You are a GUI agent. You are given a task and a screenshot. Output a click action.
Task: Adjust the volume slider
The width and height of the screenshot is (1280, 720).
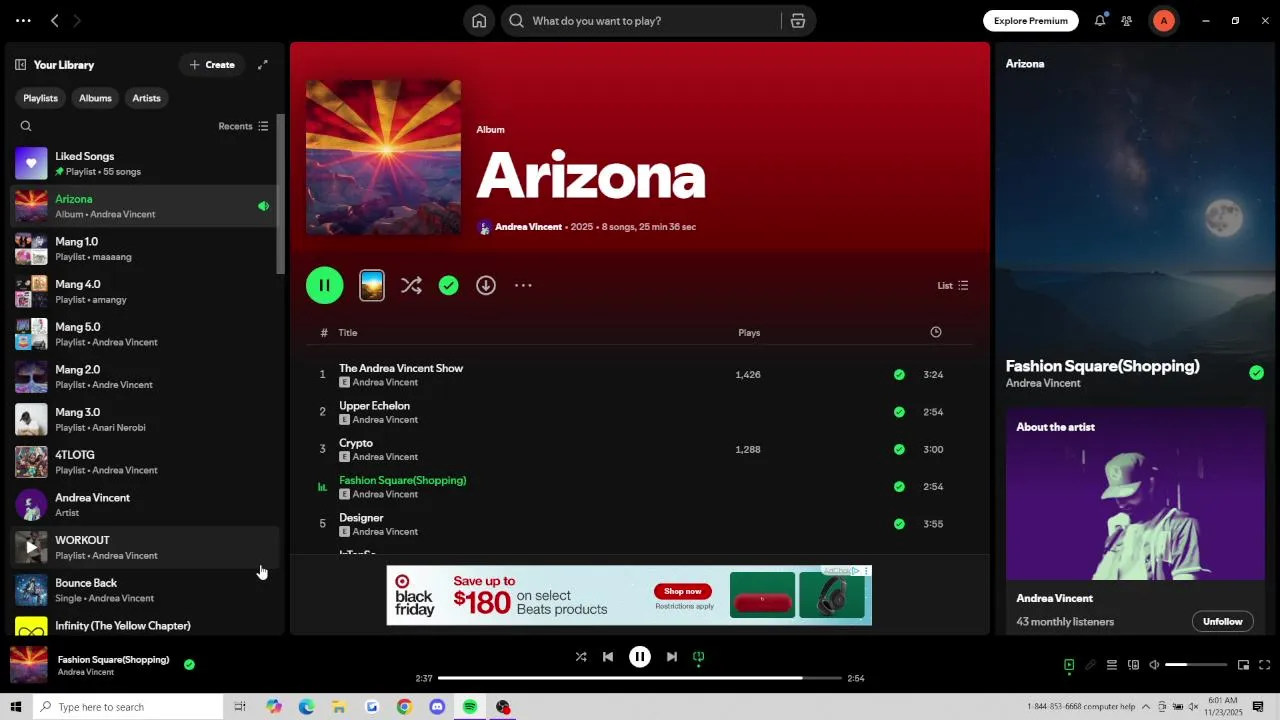point(1196,665)
